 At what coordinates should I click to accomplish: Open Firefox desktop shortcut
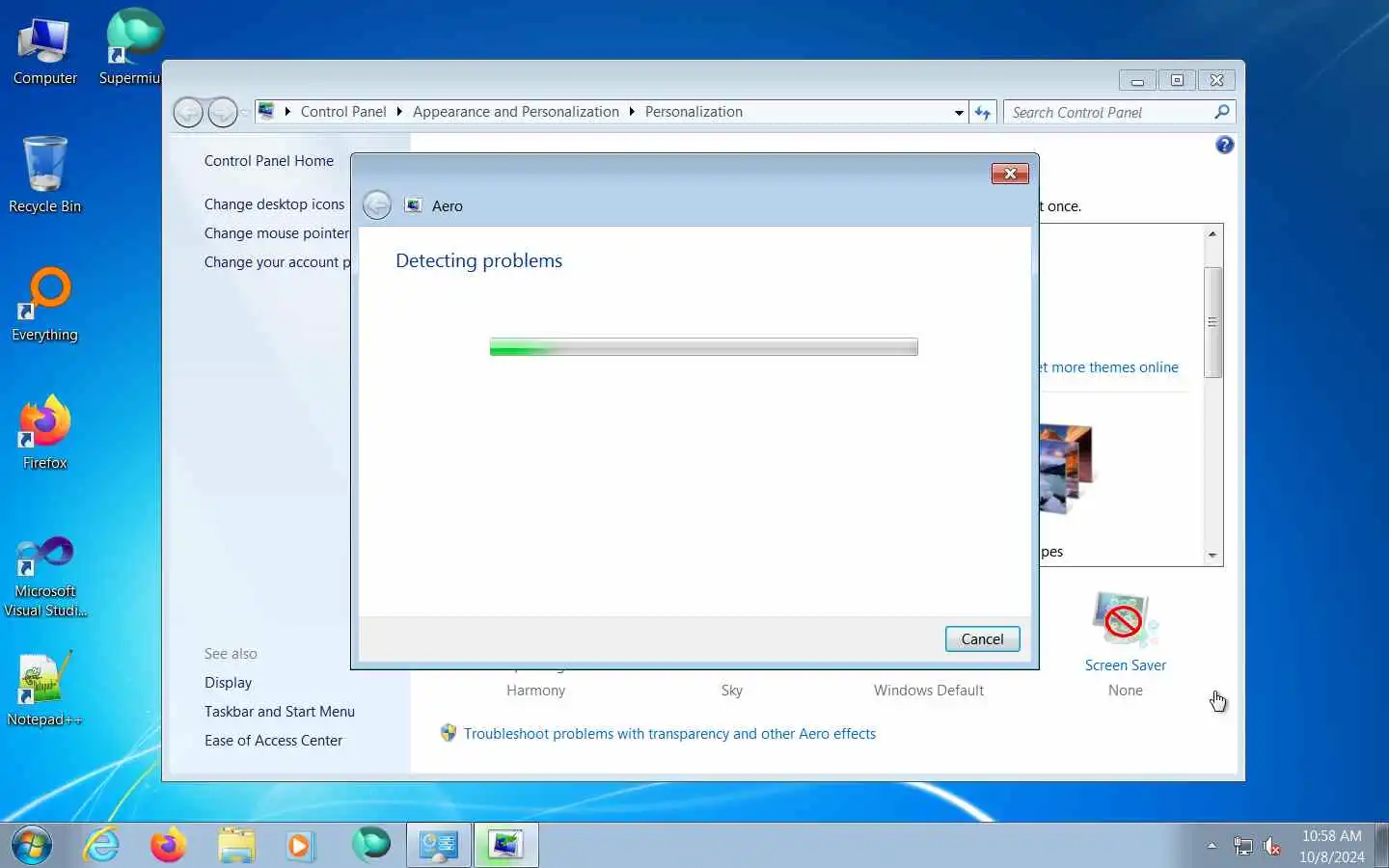coord(44,432)
